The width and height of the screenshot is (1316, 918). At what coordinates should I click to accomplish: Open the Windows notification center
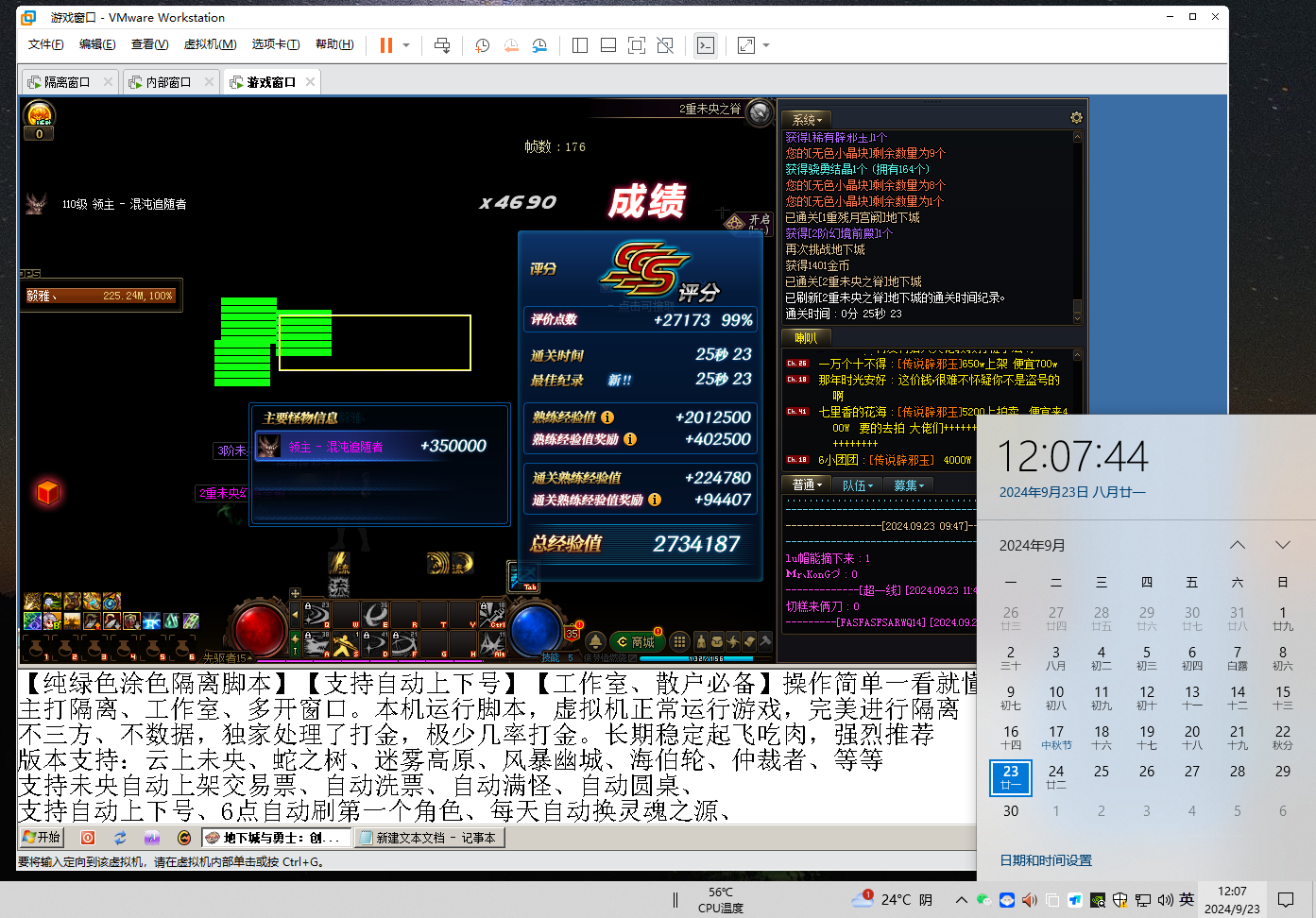[x=1286, y=899]
